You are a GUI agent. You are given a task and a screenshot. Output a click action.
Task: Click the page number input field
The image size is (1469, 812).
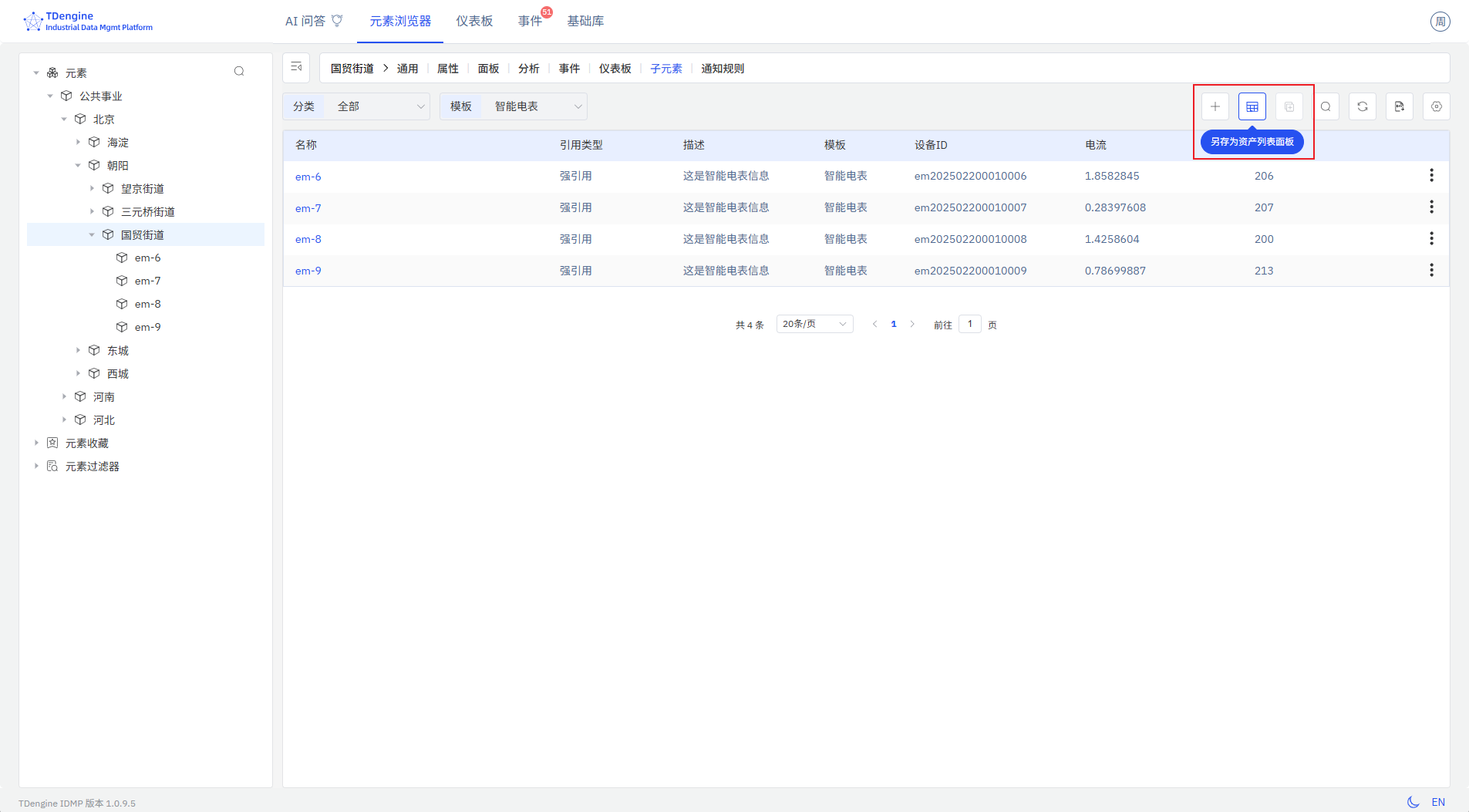pos(969,324)
